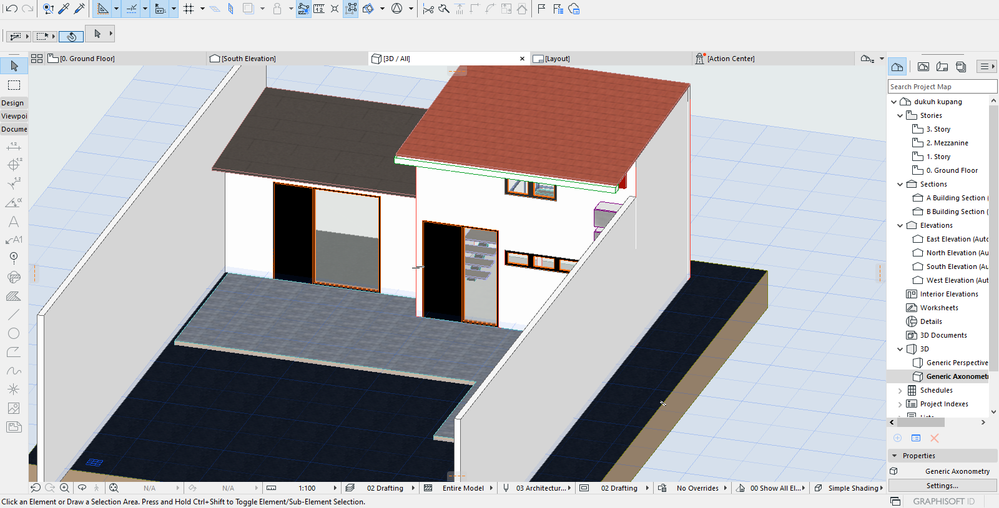Select the Arrow tool in toolbox

14,66
